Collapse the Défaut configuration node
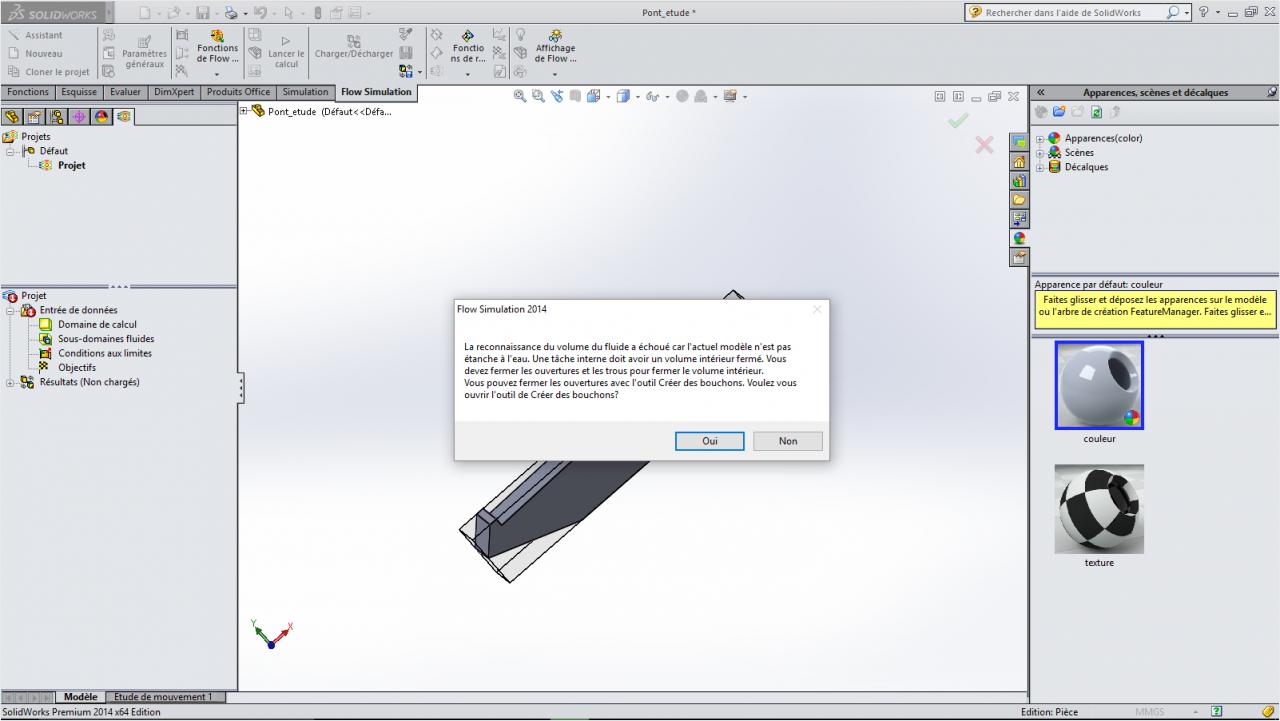Screen dimensions: 1280x721 pyautogui.click(x=11, y=151)
